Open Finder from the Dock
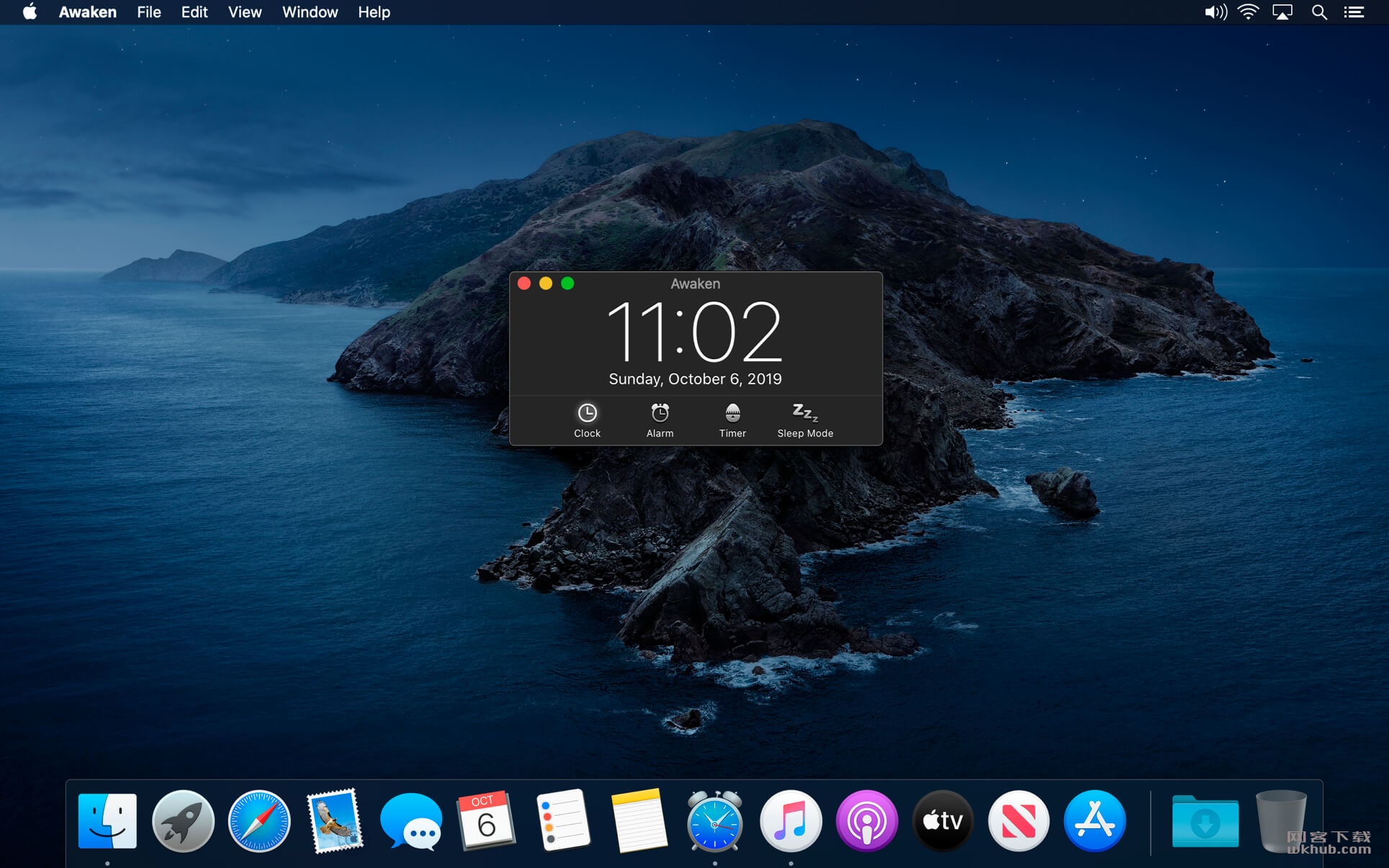 107,821
